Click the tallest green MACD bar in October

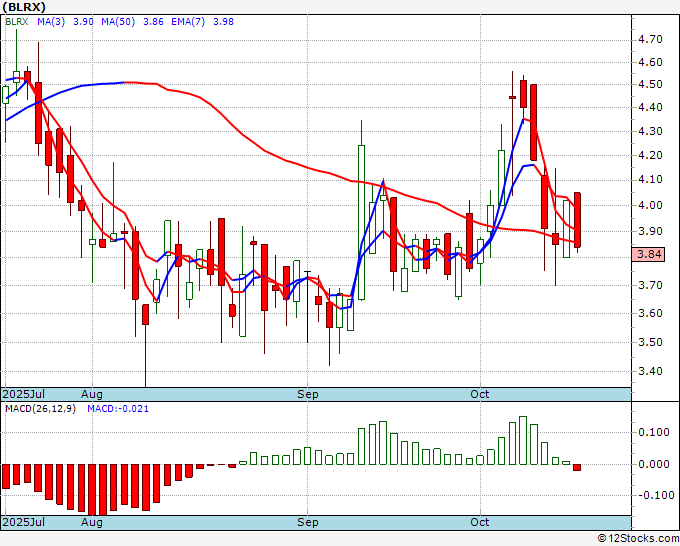click(523, 441)
